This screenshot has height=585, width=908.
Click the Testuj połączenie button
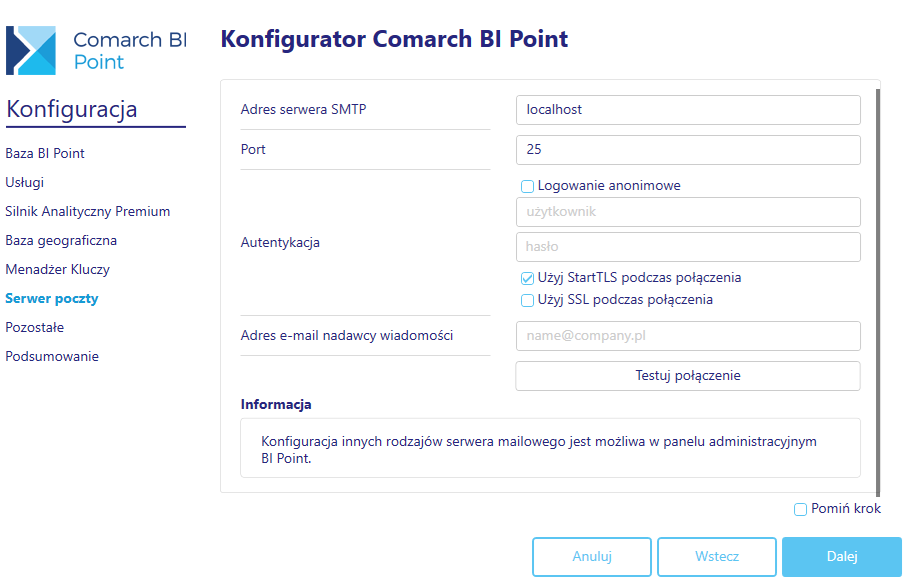coord(688,376)
